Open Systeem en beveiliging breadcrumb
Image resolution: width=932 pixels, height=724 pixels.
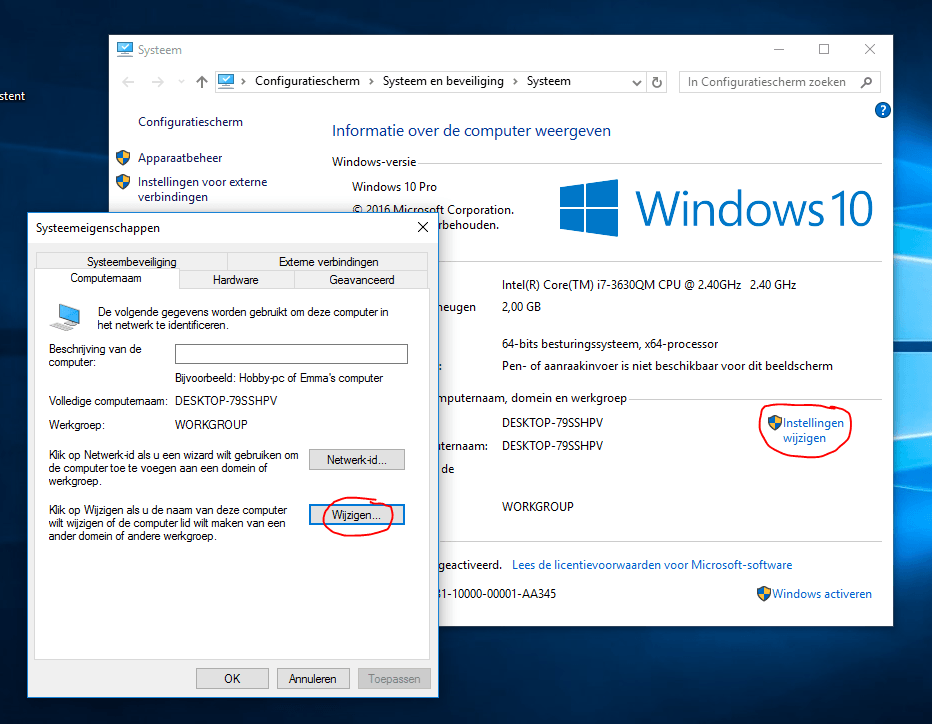443,81
